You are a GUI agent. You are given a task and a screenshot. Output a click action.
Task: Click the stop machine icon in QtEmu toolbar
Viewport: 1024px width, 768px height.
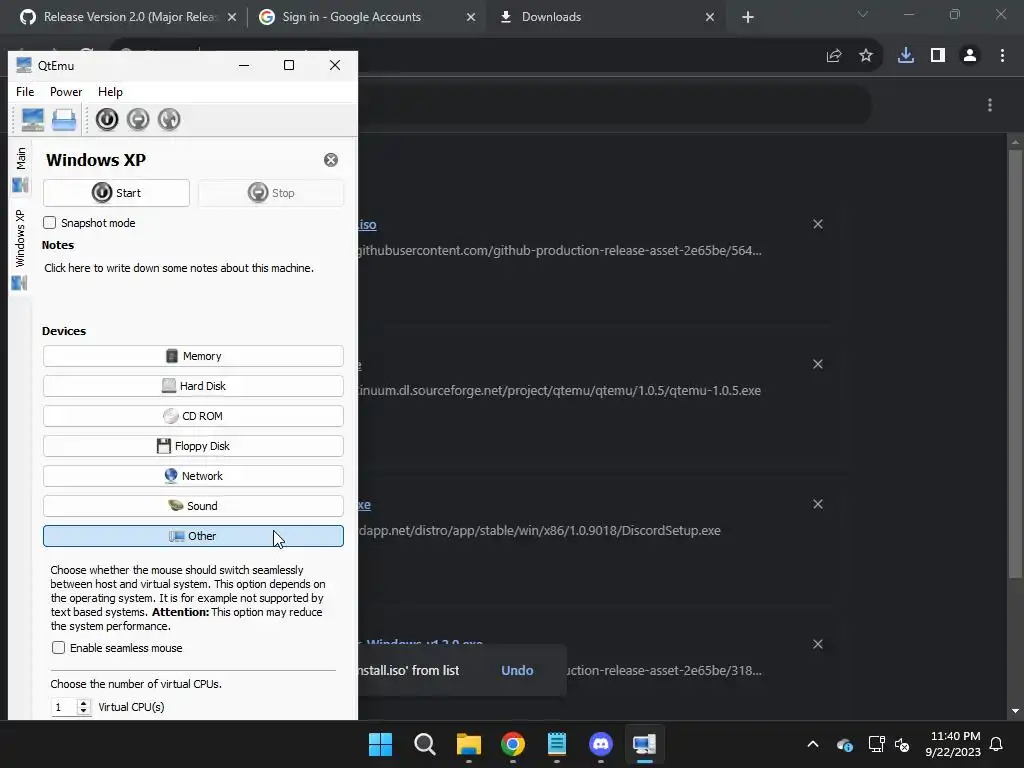point(138,119)
